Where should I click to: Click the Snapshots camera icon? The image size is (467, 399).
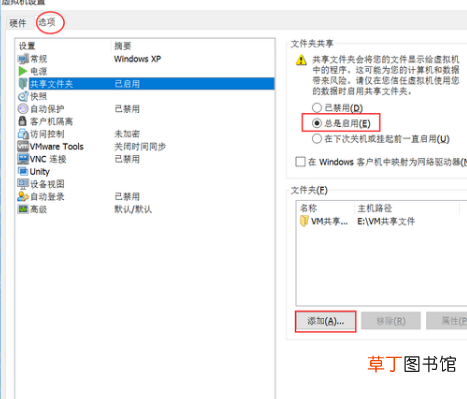tap(23, 96)
